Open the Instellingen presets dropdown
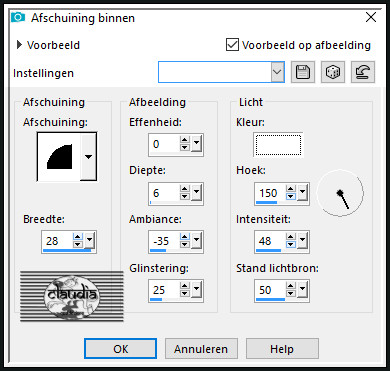390x371 pixels. (277, 72)
